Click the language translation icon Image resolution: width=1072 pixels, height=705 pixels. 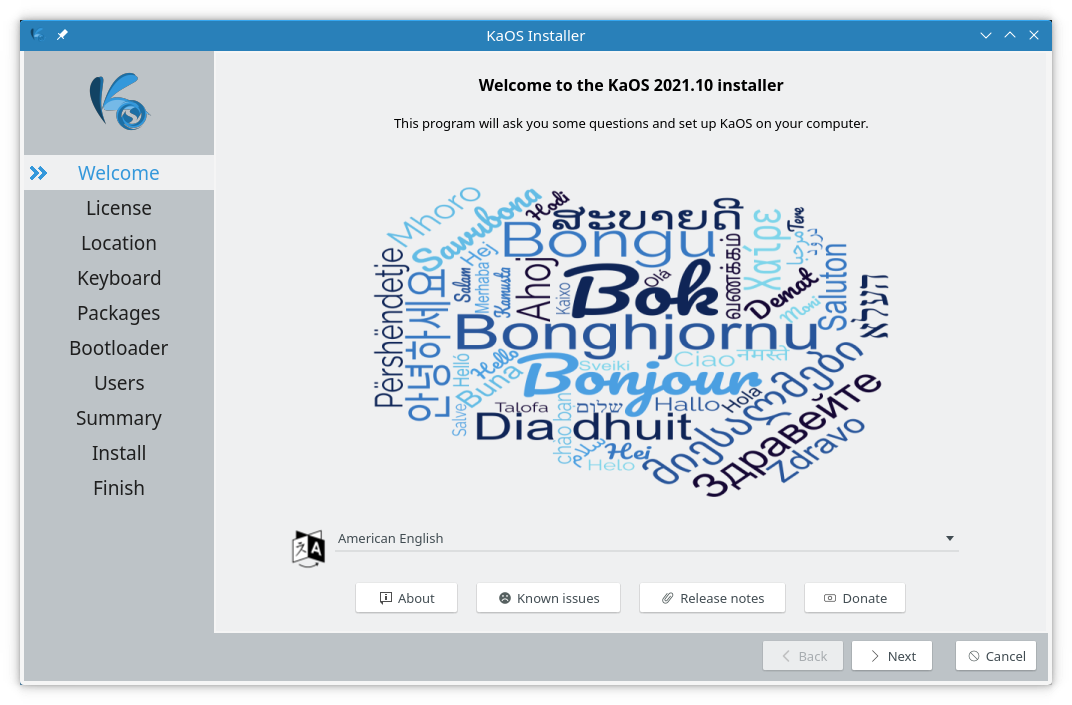(x=308, y=548)
